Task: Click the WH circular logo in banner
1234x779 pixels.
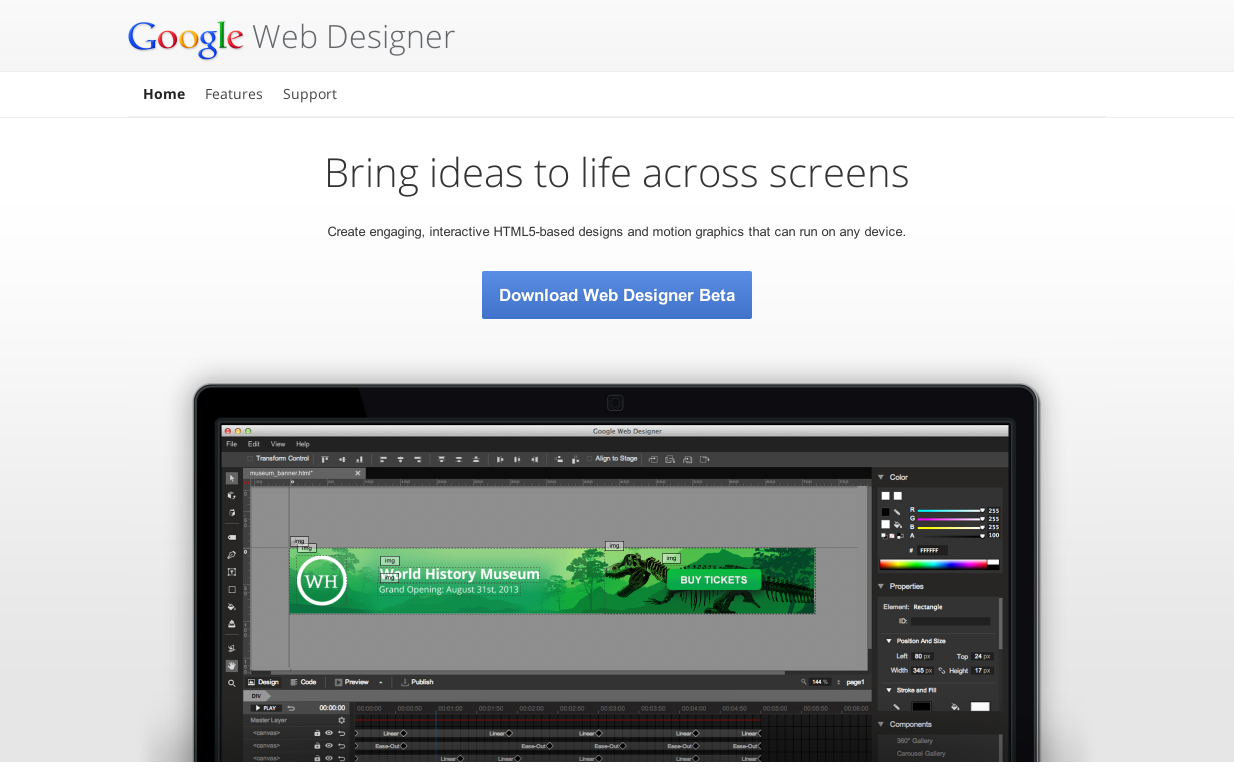Action: [322, 580]
